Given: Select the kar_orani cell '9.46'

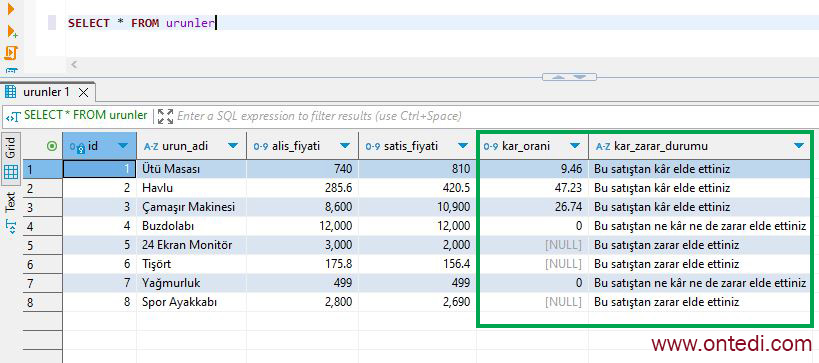Looking at the screenshot, I should [x=533, y=170].
